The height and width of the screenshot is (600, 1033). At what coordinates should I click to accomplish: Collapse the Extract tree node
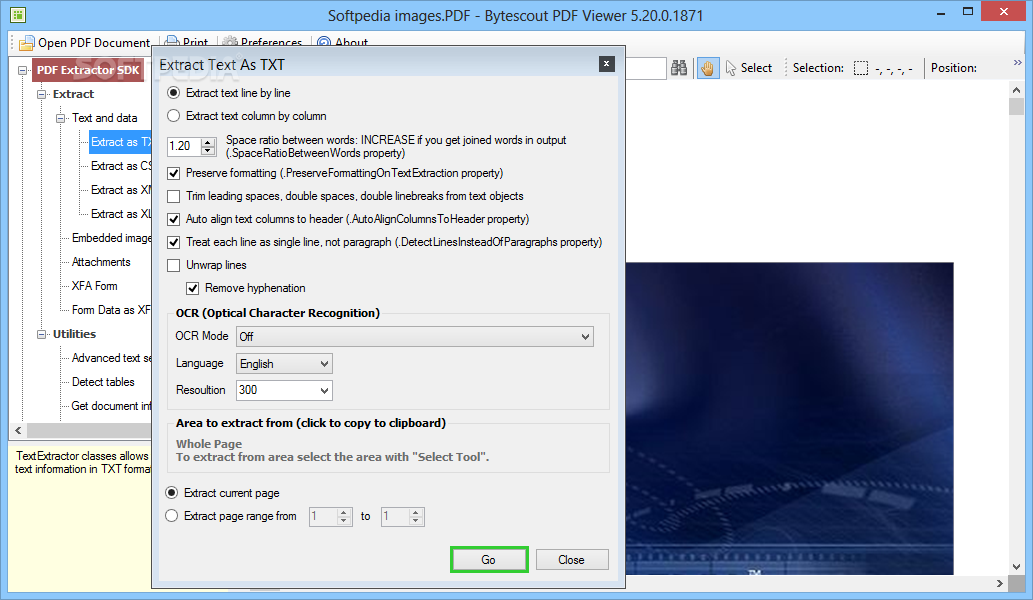click(42, 94)
